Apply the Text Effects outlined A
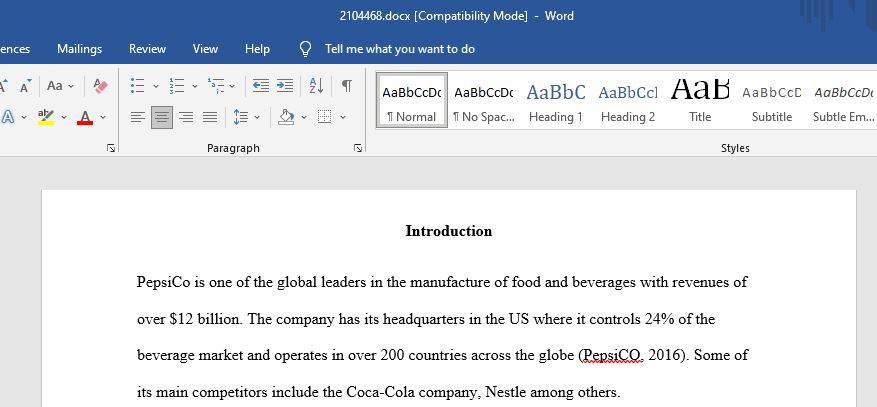This screenshot has width=877, height=407. tap(8, 117)
